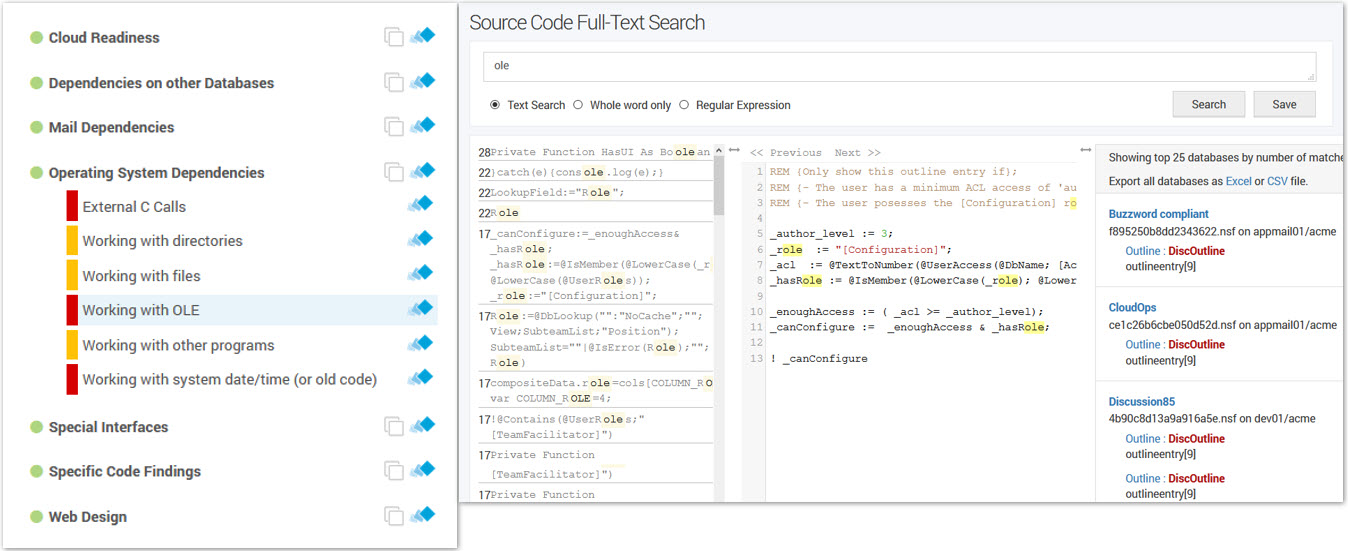Open DiscOutline link under Buzzword compliant
This screenshot has height=551, width=1348.
click(1196, 251)
